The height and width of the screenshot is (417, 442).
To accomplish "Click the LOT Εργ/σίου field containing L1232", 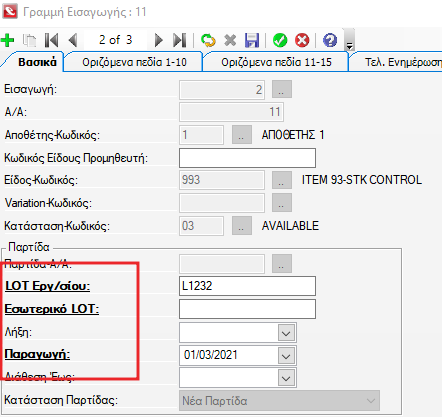I will (247, 286).
